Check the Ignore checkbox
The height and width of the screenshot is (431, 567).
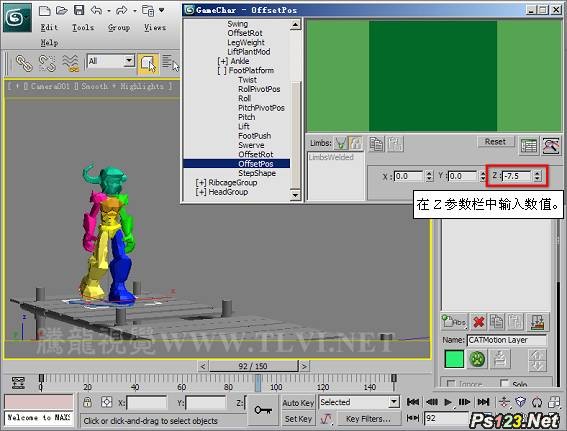pyautogui.click(x=451, y=383)
